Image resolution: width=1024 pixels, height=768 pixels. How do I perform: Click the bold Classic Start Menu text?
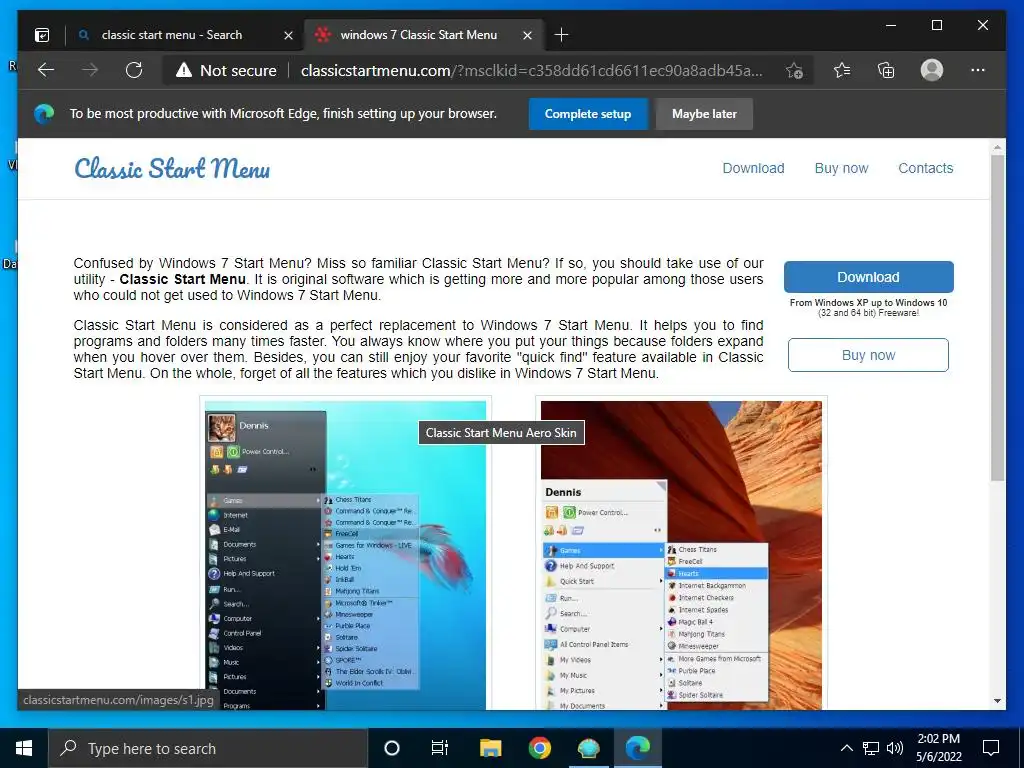click(182, 280)
